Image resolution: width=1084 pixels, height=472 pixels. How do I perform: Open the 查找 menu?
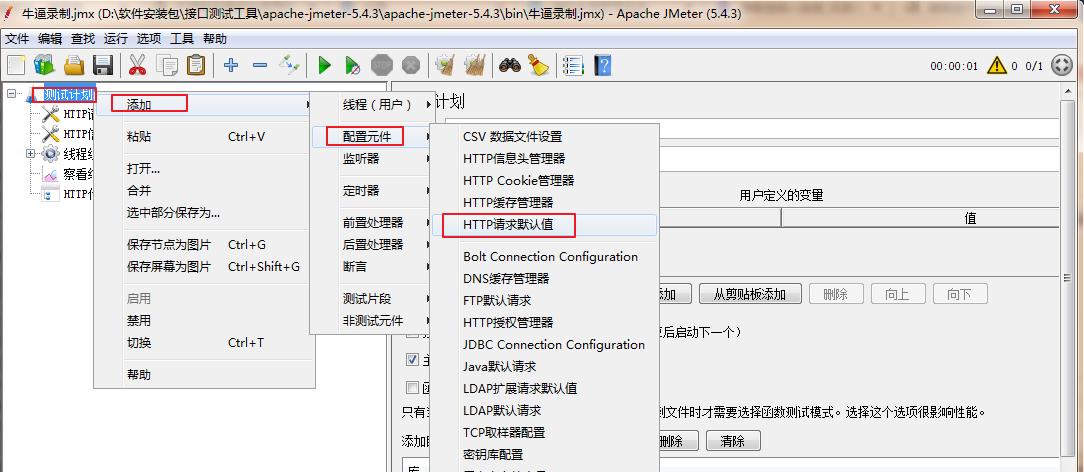(83, 39)
